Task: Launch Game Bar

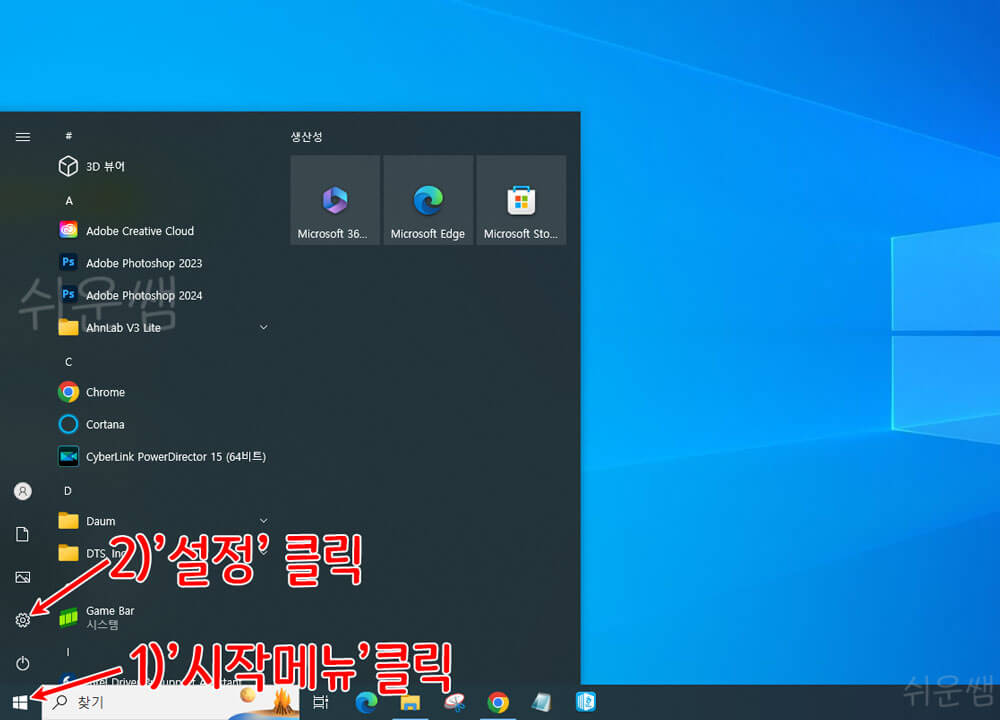Action: 110,614
